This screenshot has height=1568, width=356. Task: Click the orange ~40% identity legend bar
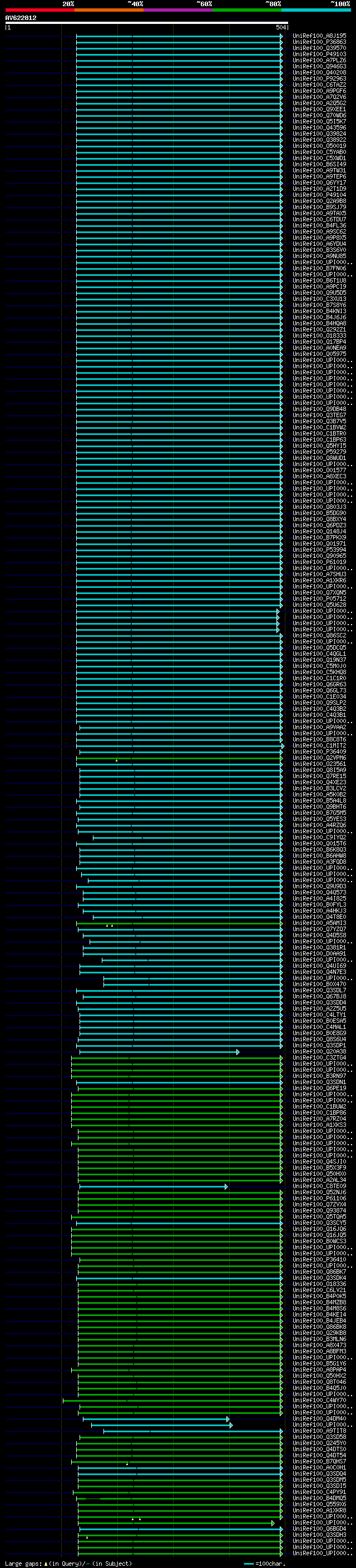(x=109, y=10)
